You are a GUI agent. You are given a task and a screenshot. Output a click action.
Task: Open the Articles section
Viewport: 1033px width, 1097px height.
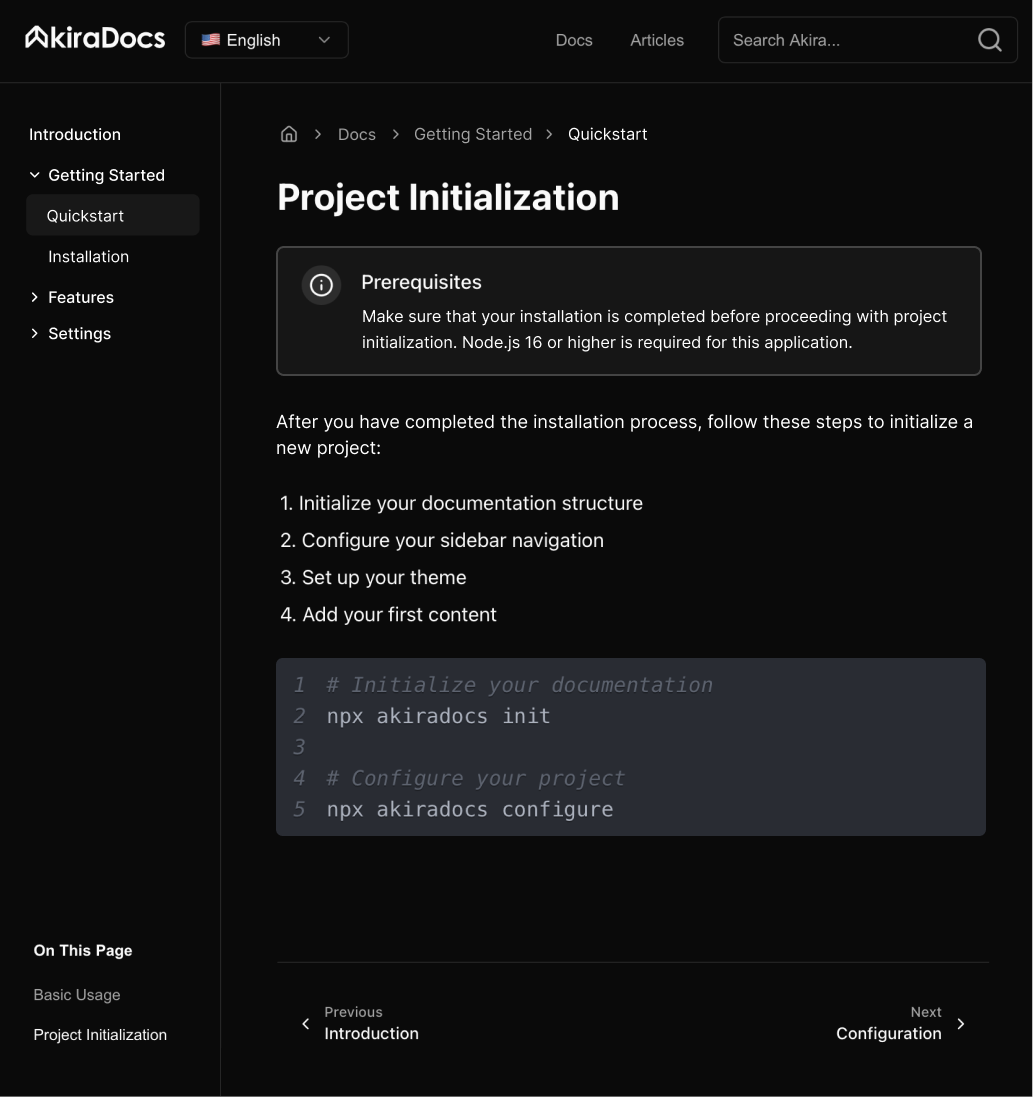(x=657, y=40)
